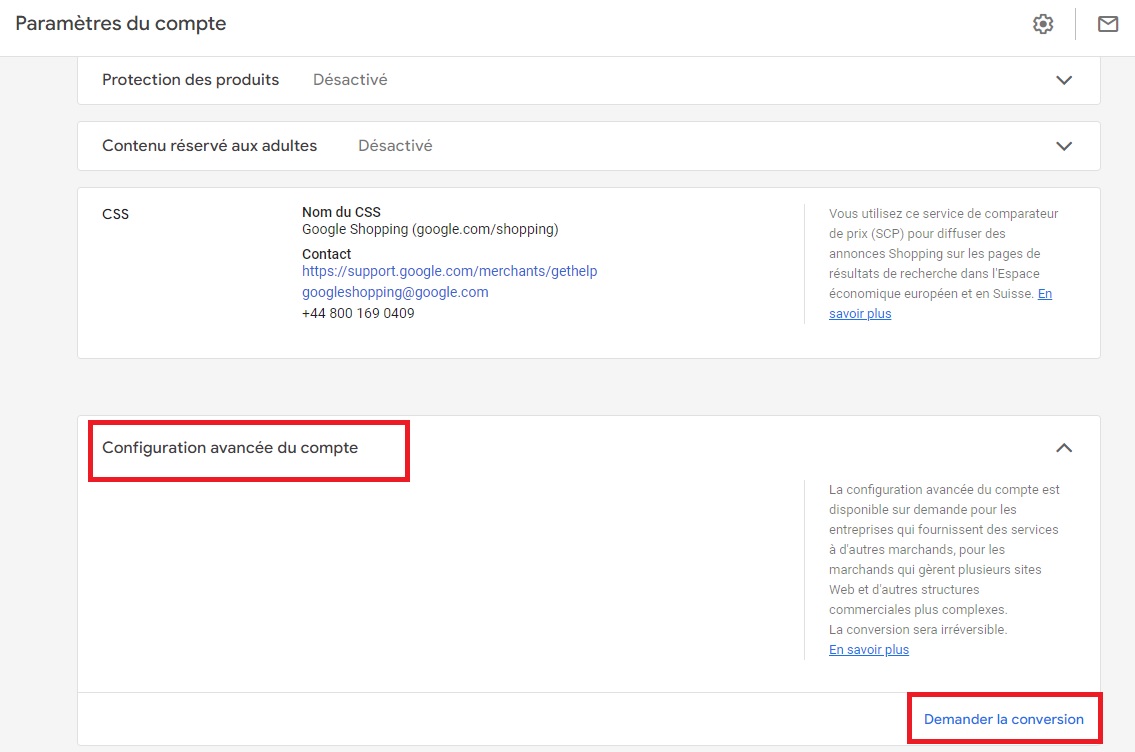Click the Désactivé status for Protection des produits
The image size is (1135, 752).
point(350,79)
